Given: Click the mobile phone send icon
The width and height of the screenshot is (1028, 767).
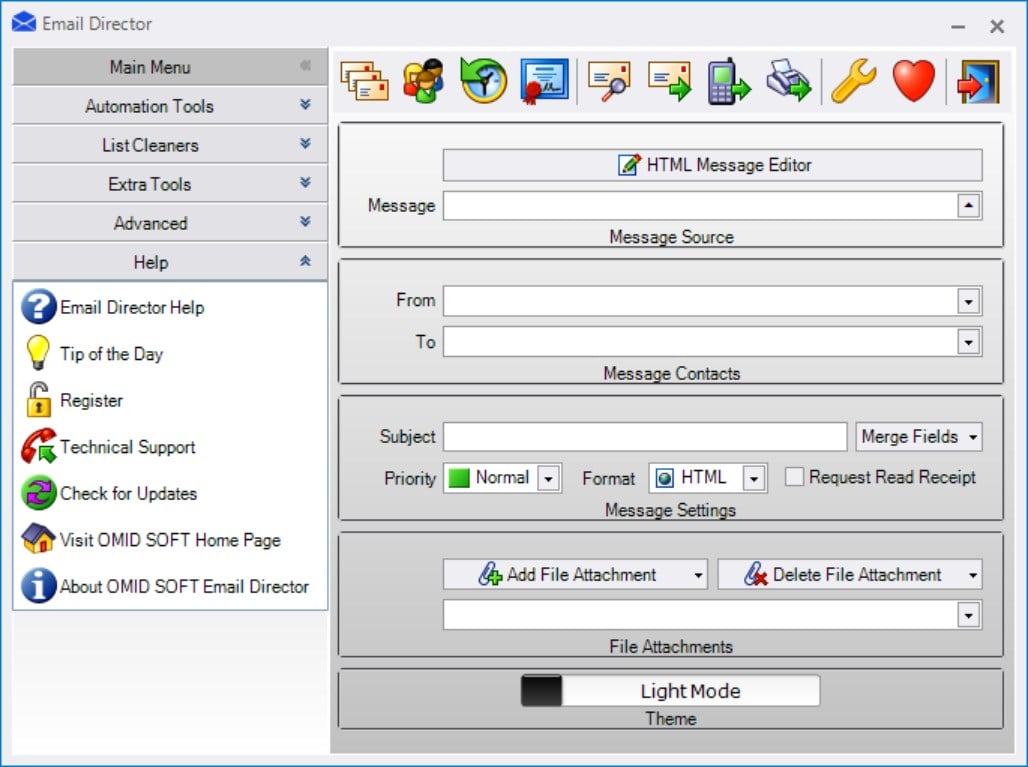Looking at the screenshot, I should pos(728,81).
